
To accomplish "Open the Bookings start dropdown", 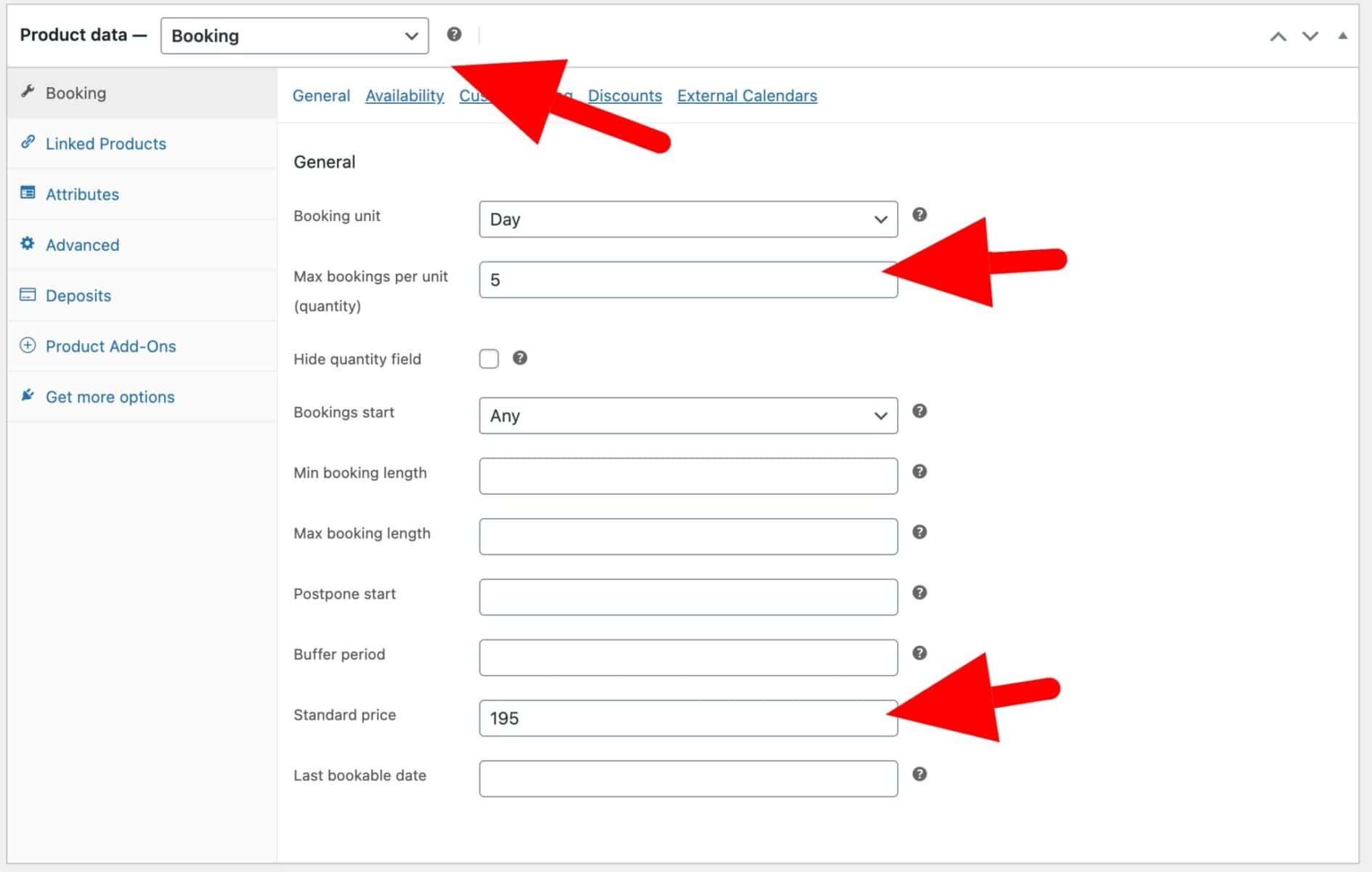I will (x=687, y=415).
